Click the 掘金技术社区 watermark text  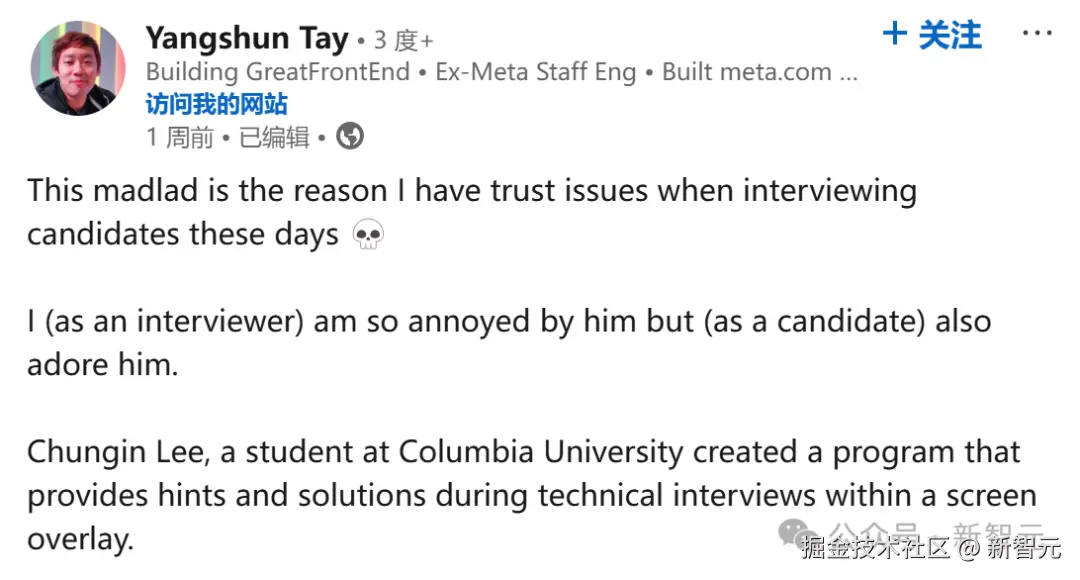coord(874,547)
